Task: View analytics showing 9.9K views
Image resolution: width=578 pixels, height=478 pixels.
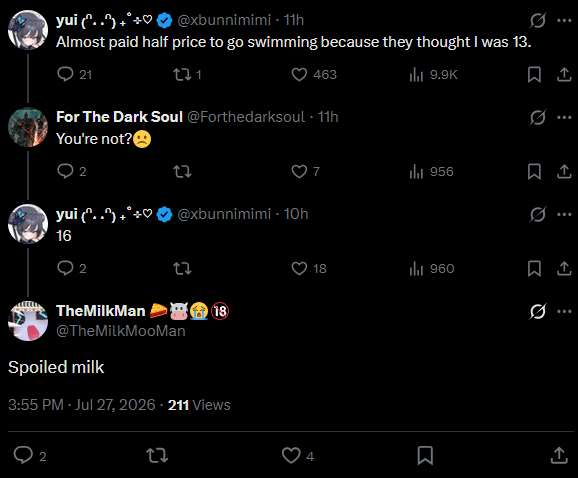Action: tap(416, 74)
